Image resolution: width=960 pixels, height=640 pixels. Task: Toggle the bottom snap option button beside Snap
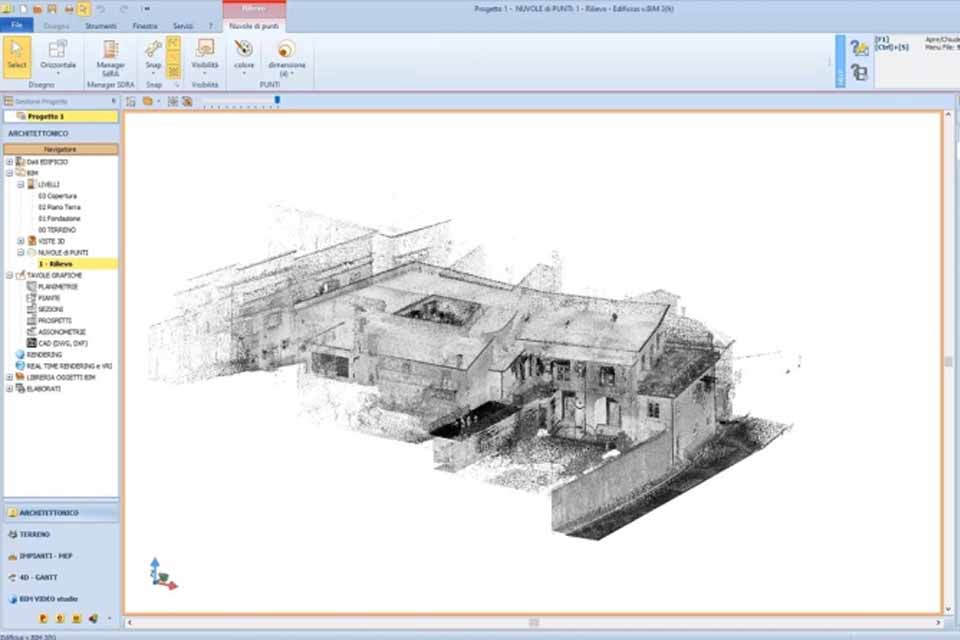(173, 71)
